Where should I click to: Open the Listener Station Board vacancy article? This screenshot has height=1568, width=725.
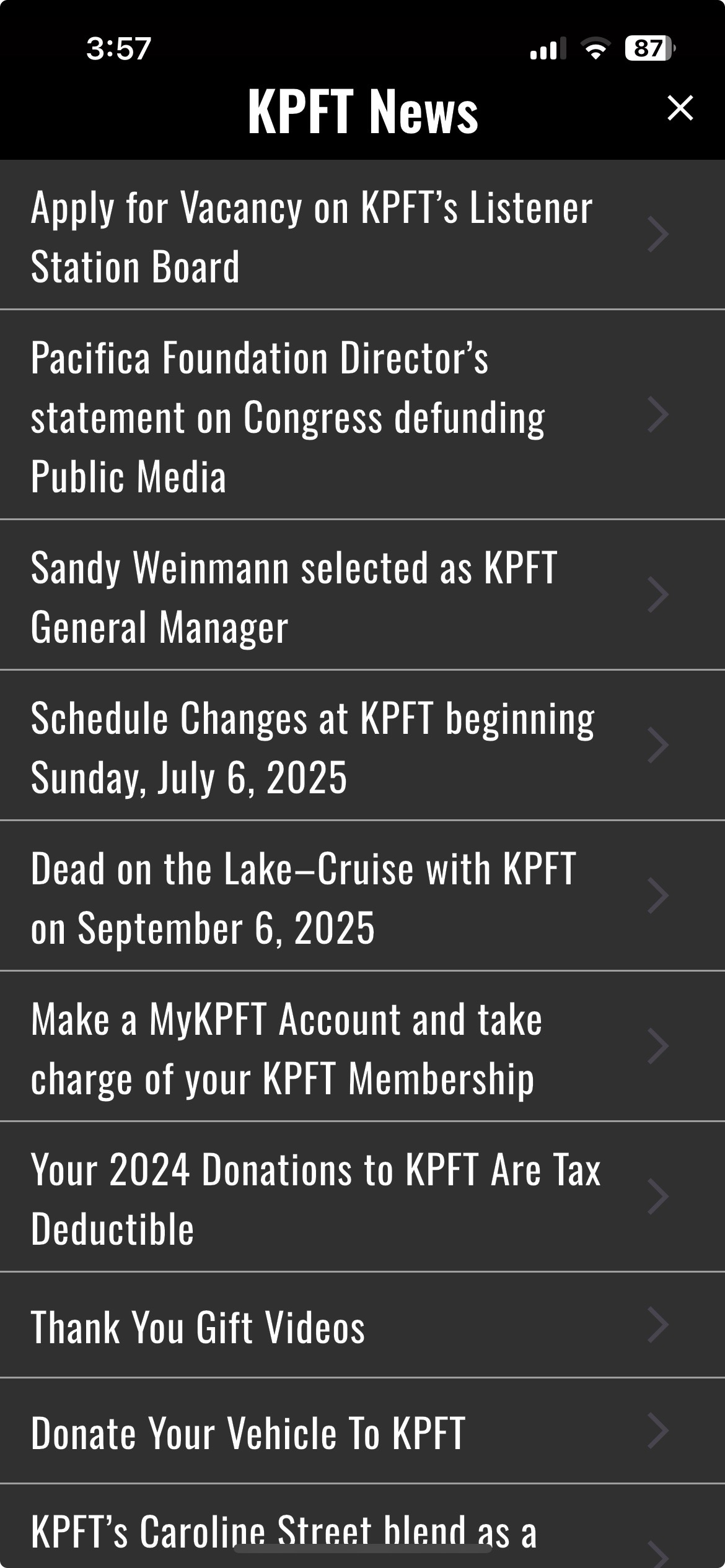(311, 236)
